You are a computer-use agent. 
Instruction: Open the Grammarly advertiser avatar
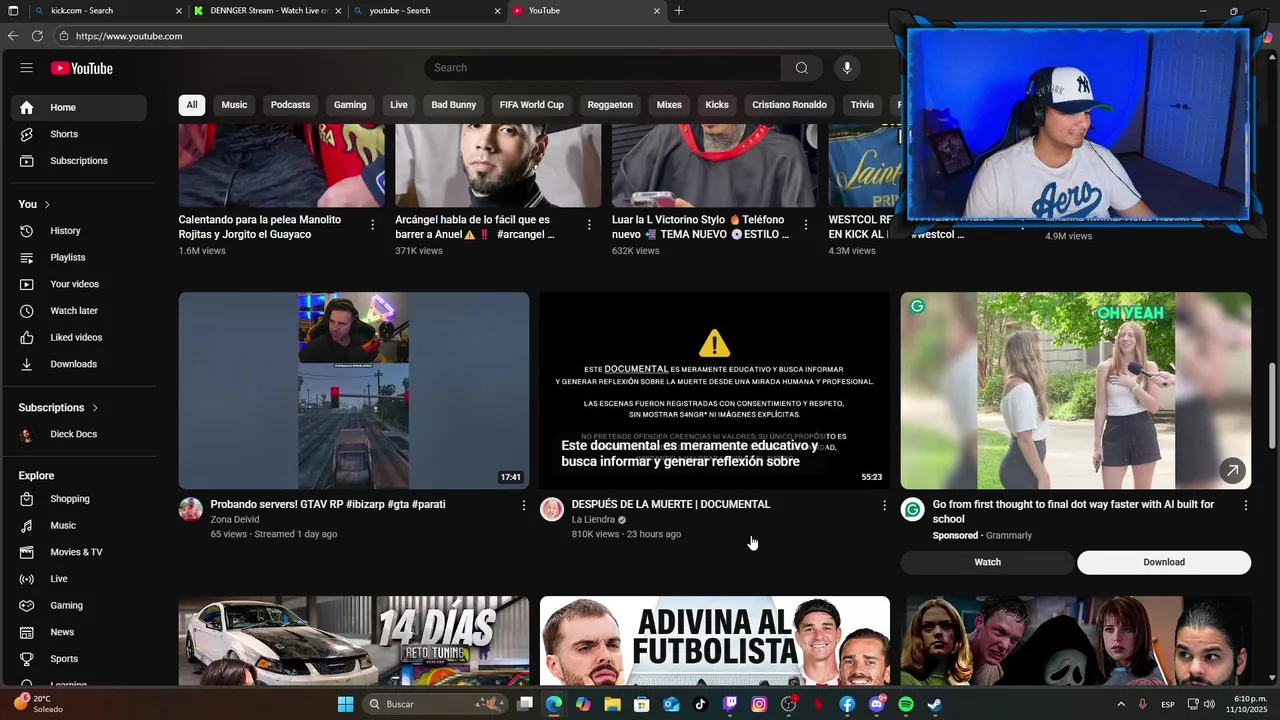click(x=913, y=510)
